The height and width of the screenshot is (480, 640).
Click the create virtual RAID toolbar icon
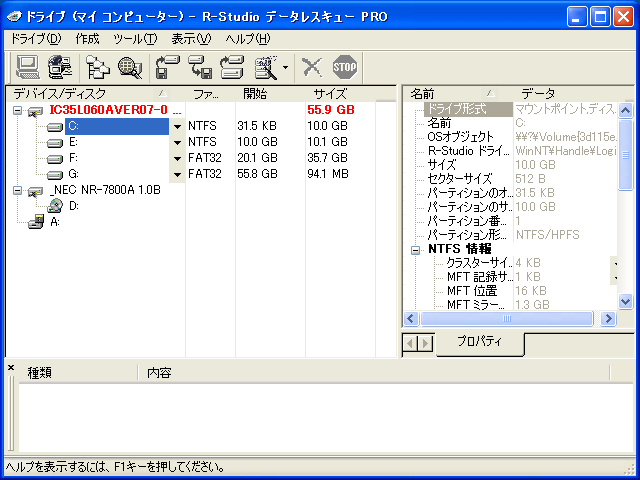tap(266, 67)
